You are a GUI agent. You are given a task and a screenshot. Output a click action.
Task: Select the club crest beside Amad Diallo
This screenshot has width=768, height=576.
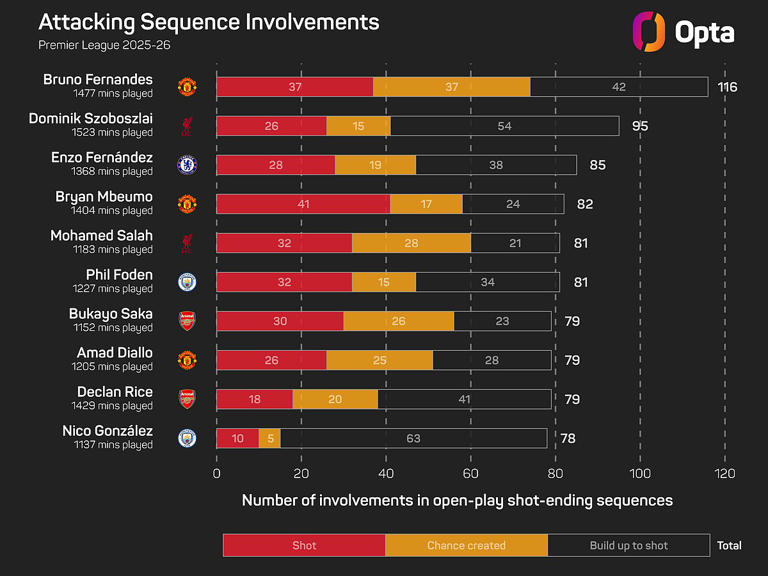point(186,360)
